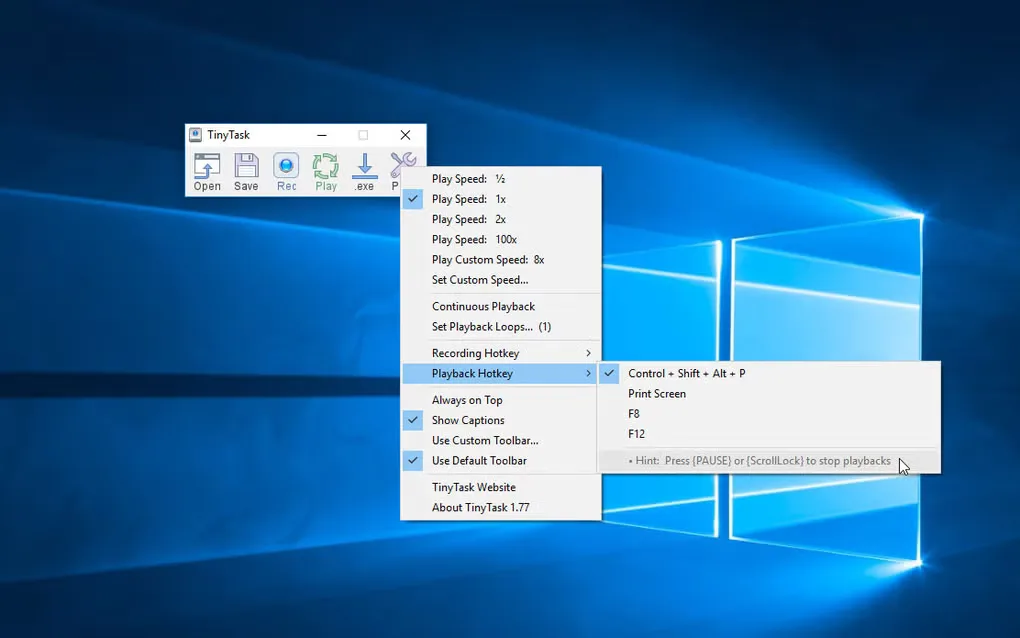
Task: Click the green Play arrows icon
Action: pos(325,172)
